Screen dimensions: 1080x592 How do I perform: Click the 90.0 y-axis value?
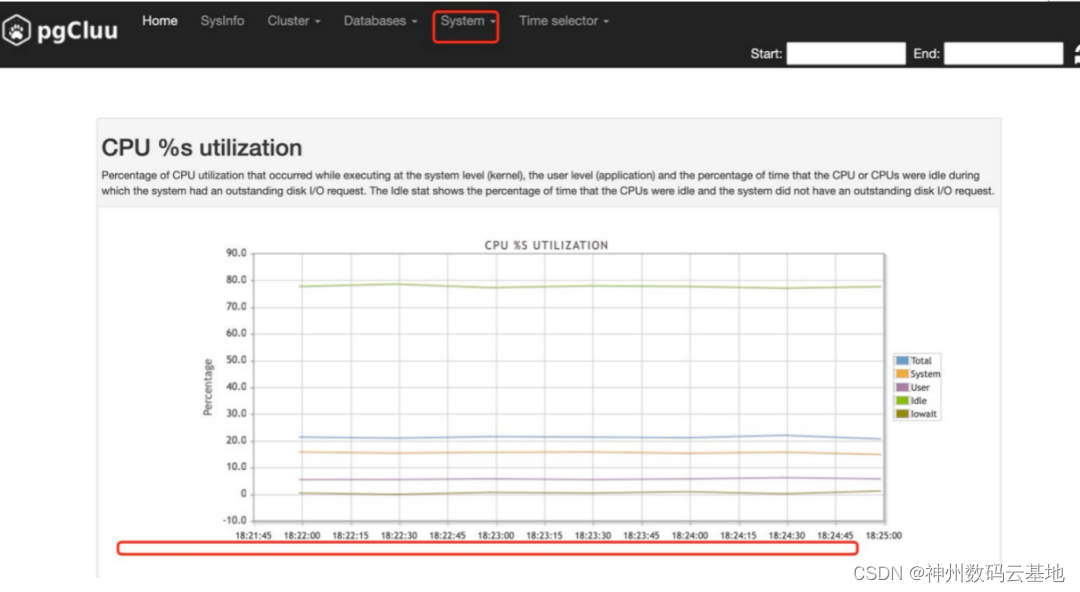coord(236,253)
